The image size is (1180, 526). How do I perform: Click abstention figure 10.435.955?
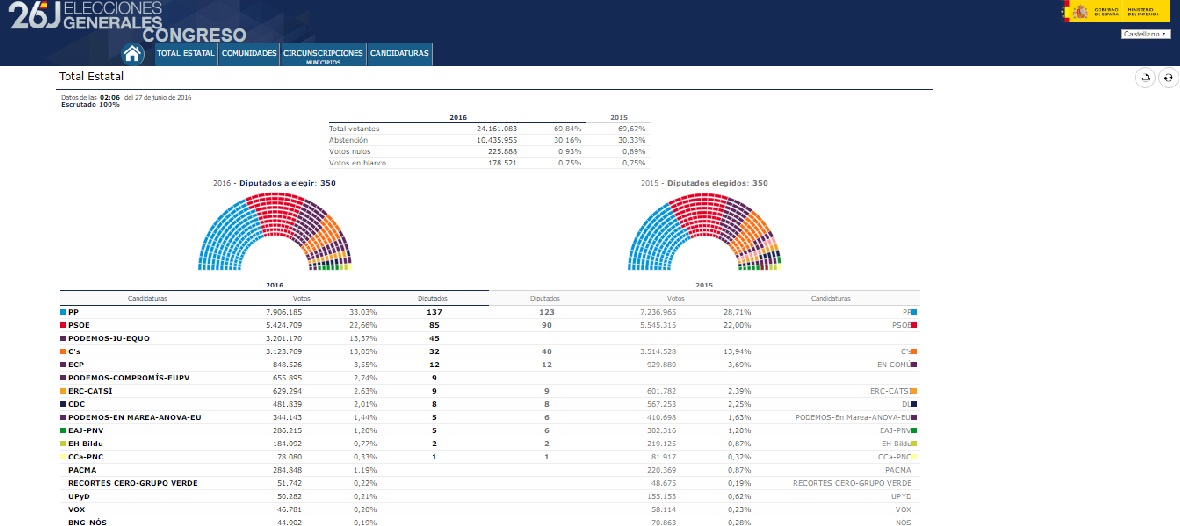(x=496, y=140)
